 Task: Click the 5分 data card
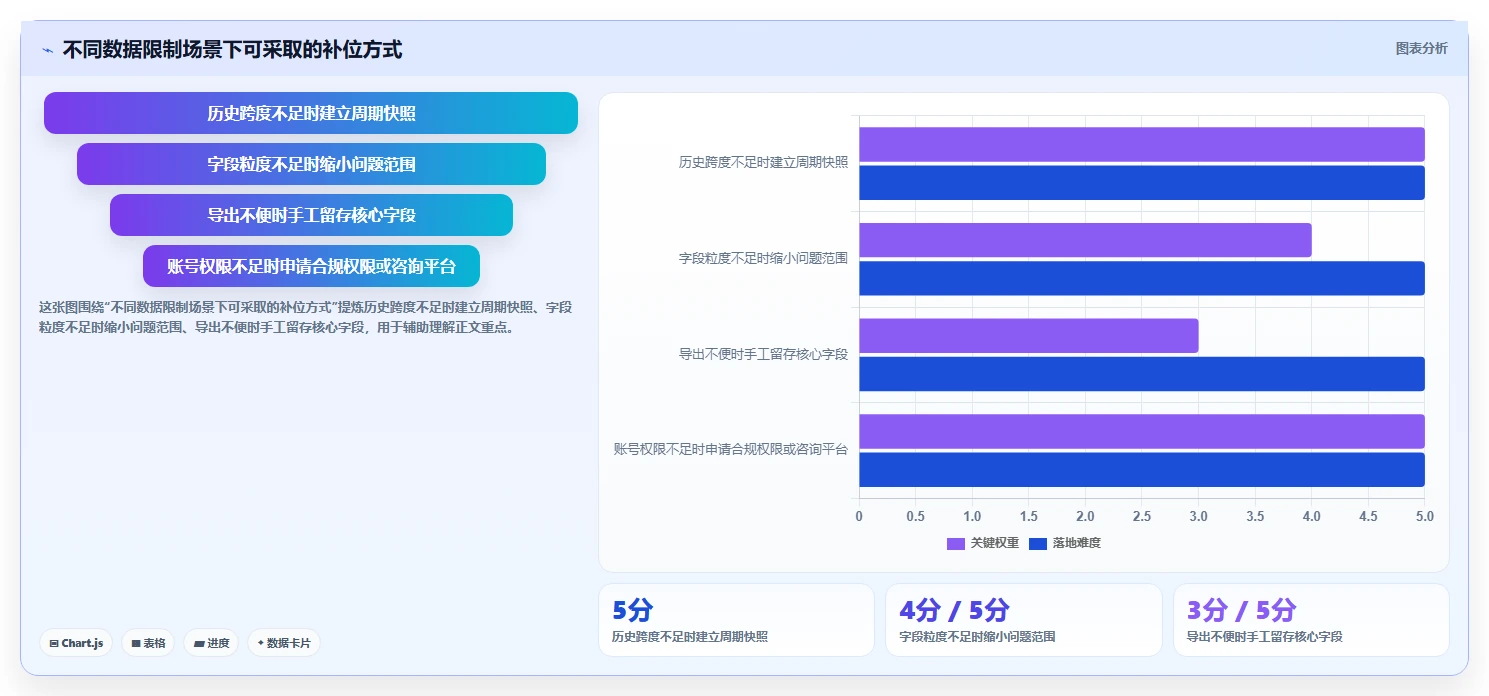(736, 620)
